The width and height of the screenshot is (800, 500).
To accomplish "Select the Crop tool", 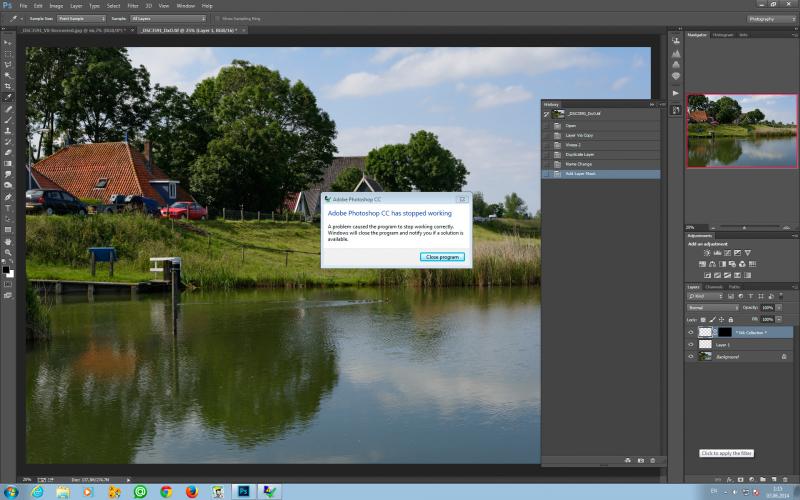I will point(8,86).
